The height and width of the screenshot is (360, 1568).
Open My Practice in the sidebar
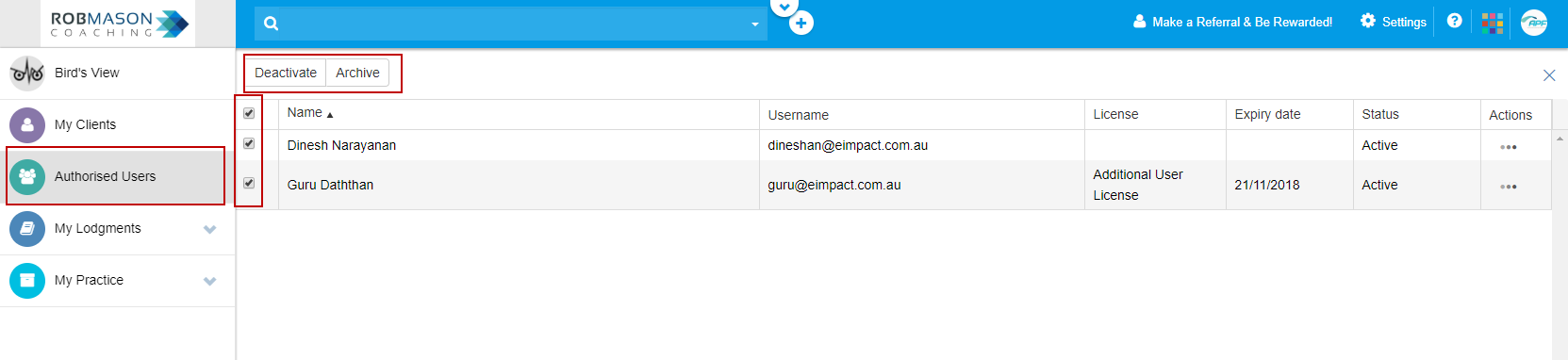click(x=117, y=281)
